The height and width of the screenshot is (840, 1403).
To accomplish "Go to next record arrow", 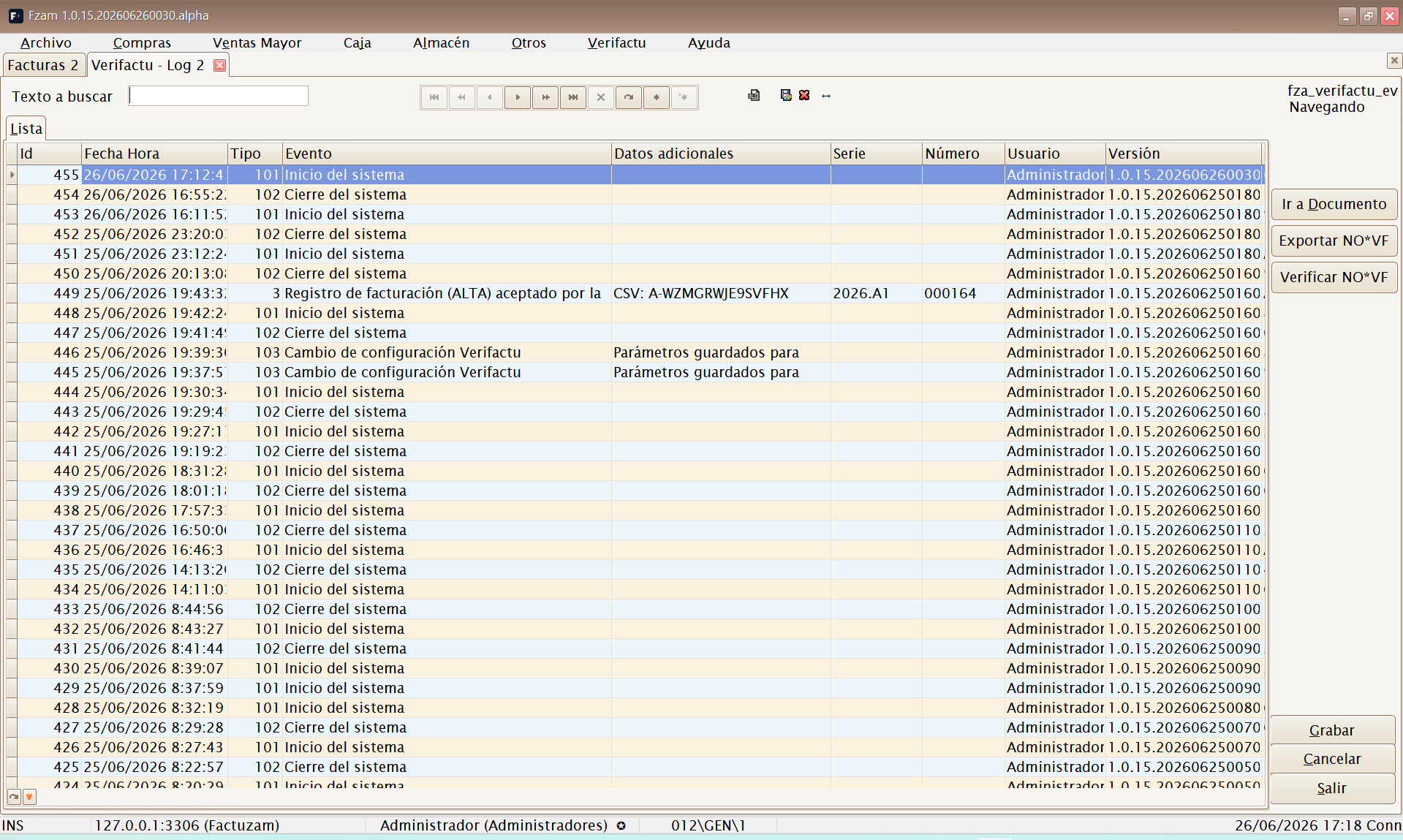I will (518, 97).
